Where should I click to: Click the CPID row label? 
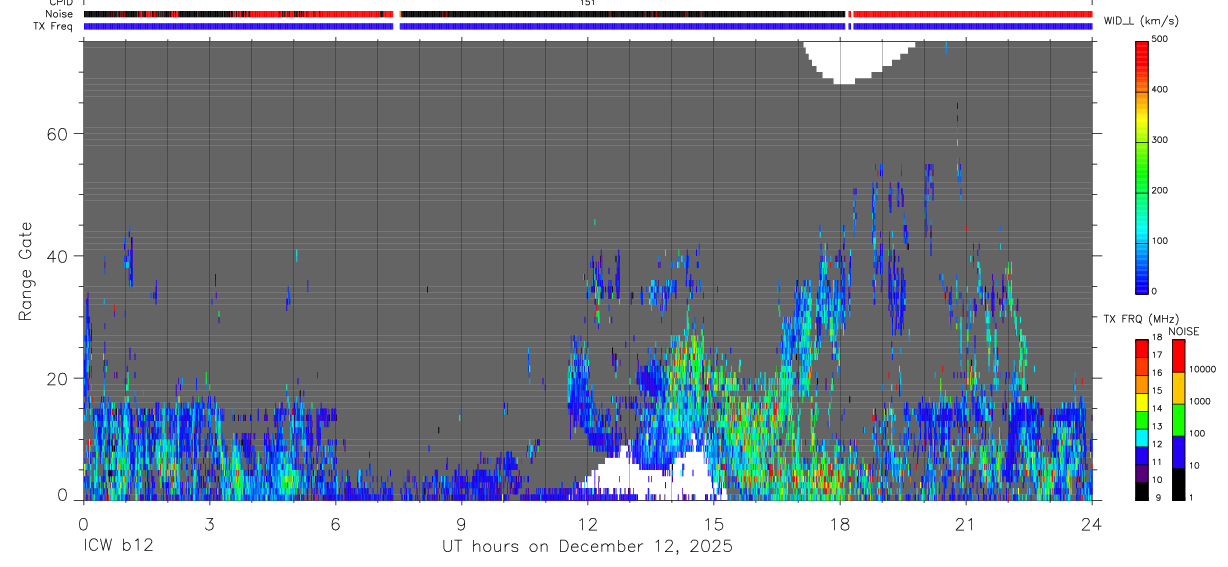(x=62, y=3)
